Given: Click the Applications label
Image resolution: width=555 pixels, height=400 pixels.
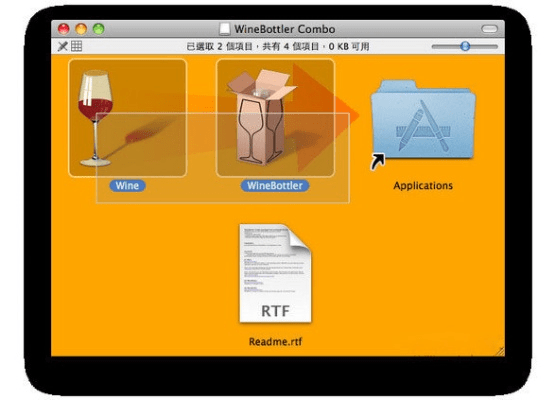Looking at the screenshot, I should 423,185.
